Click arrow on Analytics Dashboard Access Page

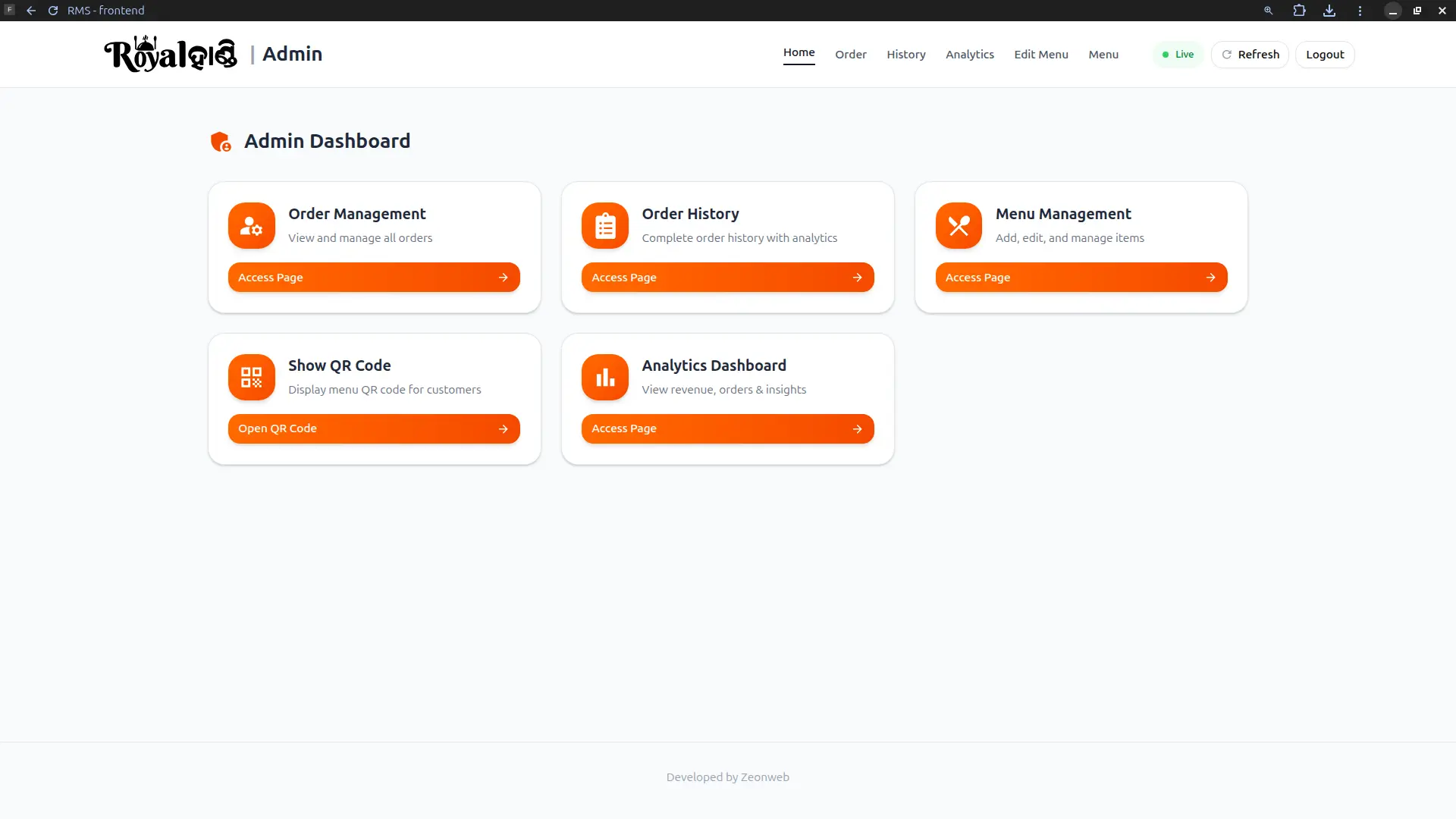[x=858, y=429]
